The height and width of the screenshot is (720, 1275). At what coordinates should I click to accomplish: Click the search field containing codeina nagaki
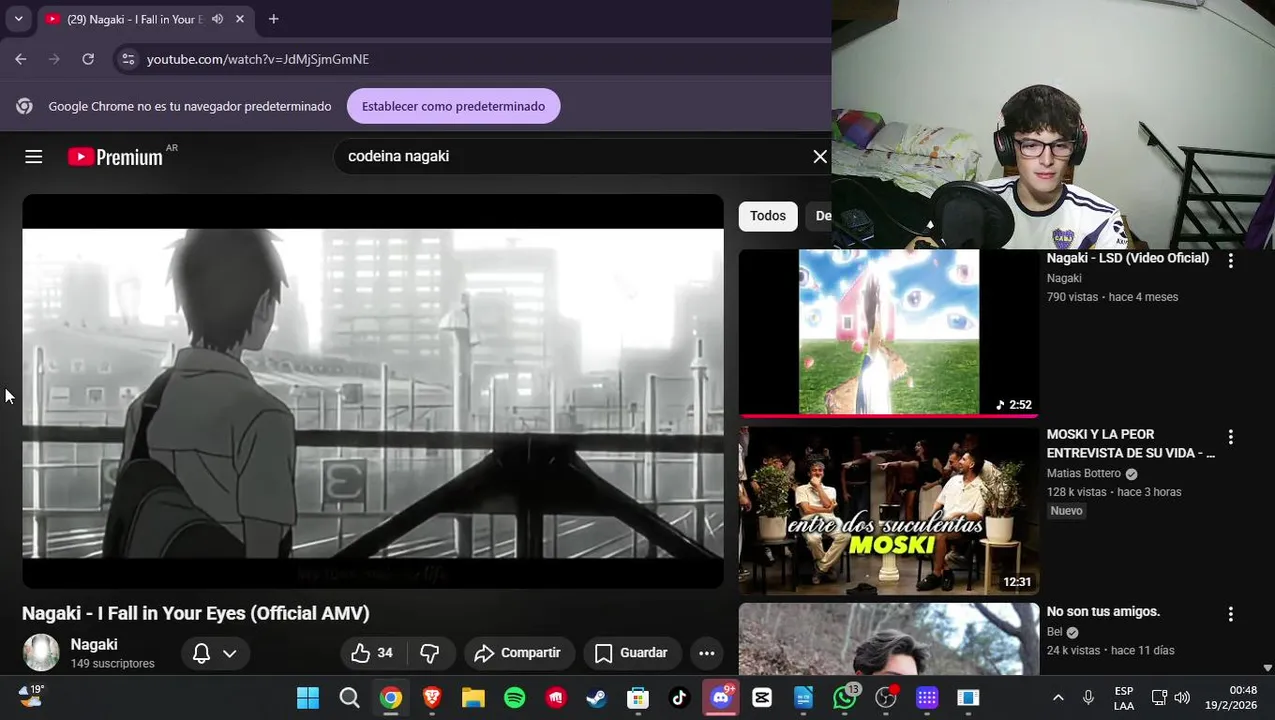point(570,156)
